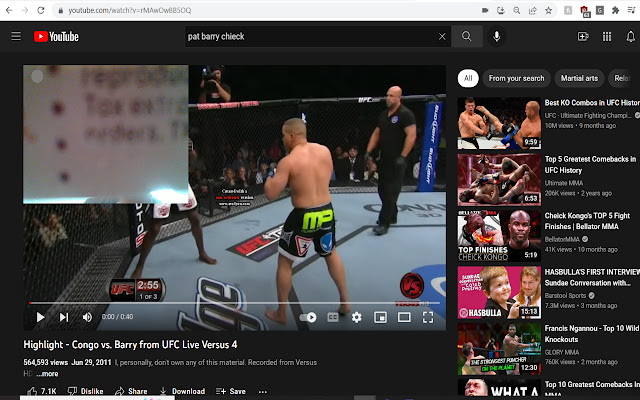
Task: Open notifications bell
Action: tap(631, 37)
